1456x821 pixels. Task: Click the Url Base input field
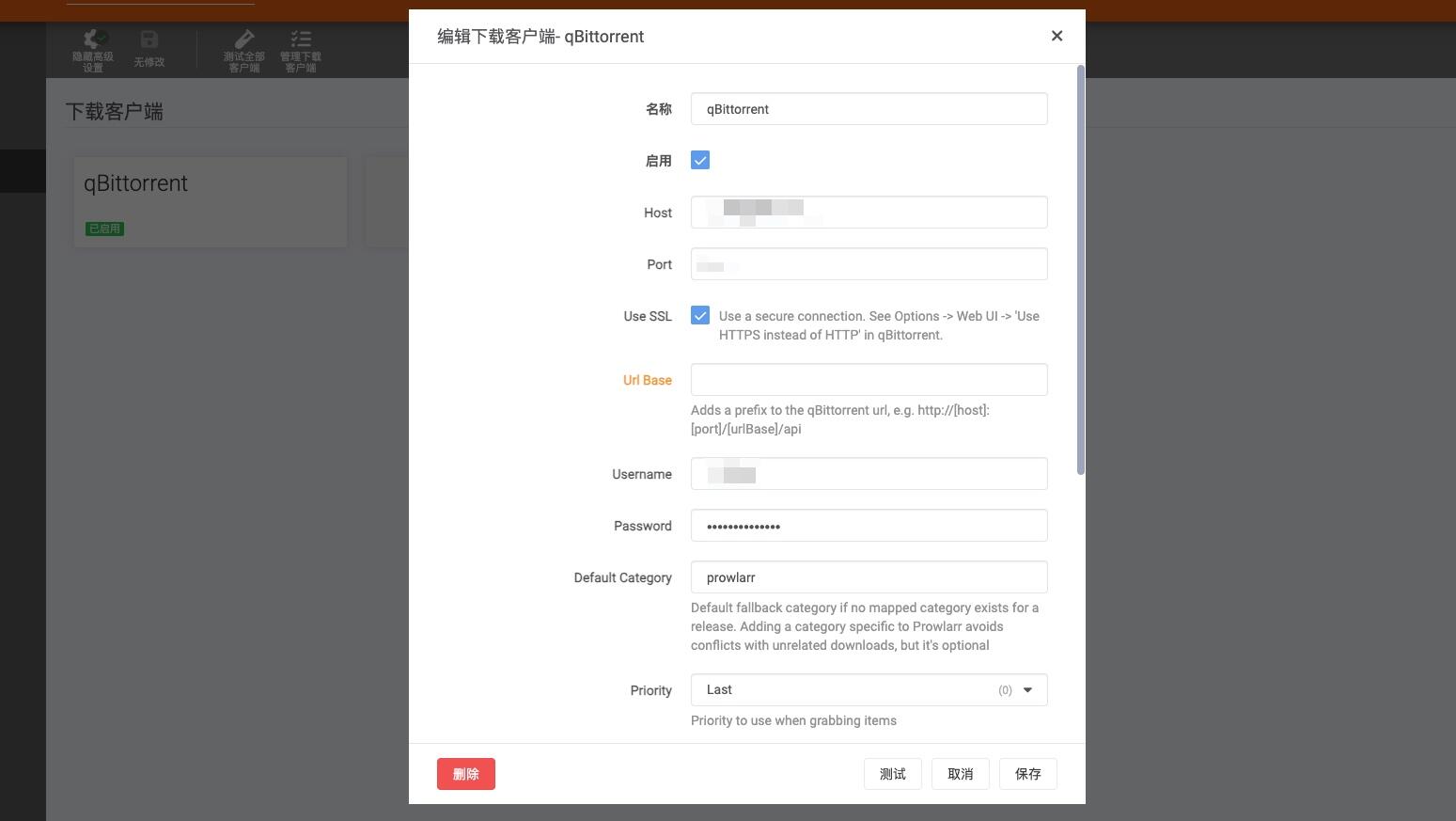pyautogui.click(x=869, y=380)
